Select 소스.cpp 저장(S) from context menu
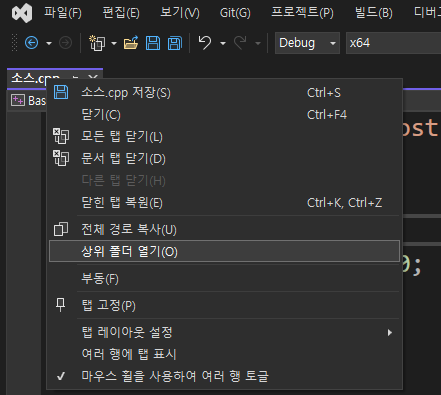The width and height of the screenshot is (441, 395). pyautogui.click(x=225, y=92)
